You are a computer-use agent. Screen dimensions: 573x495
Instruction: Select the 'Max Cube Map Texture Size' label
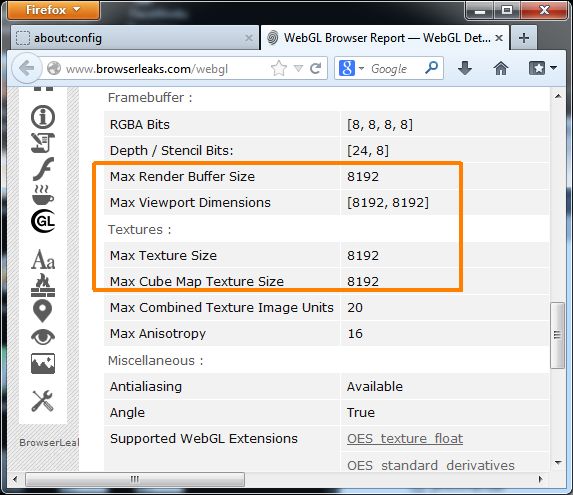(x=197, y=281)
